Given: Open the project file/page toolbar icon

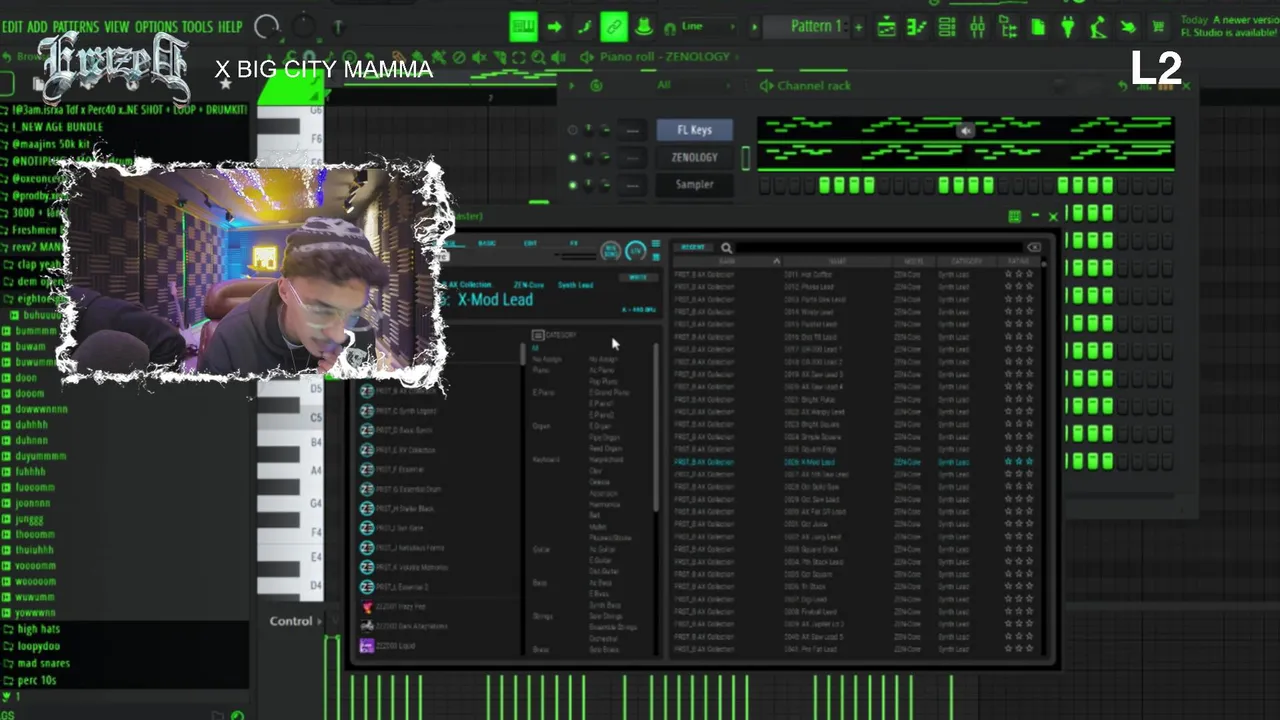Looking at the screenshot, I should [1038, 28].
